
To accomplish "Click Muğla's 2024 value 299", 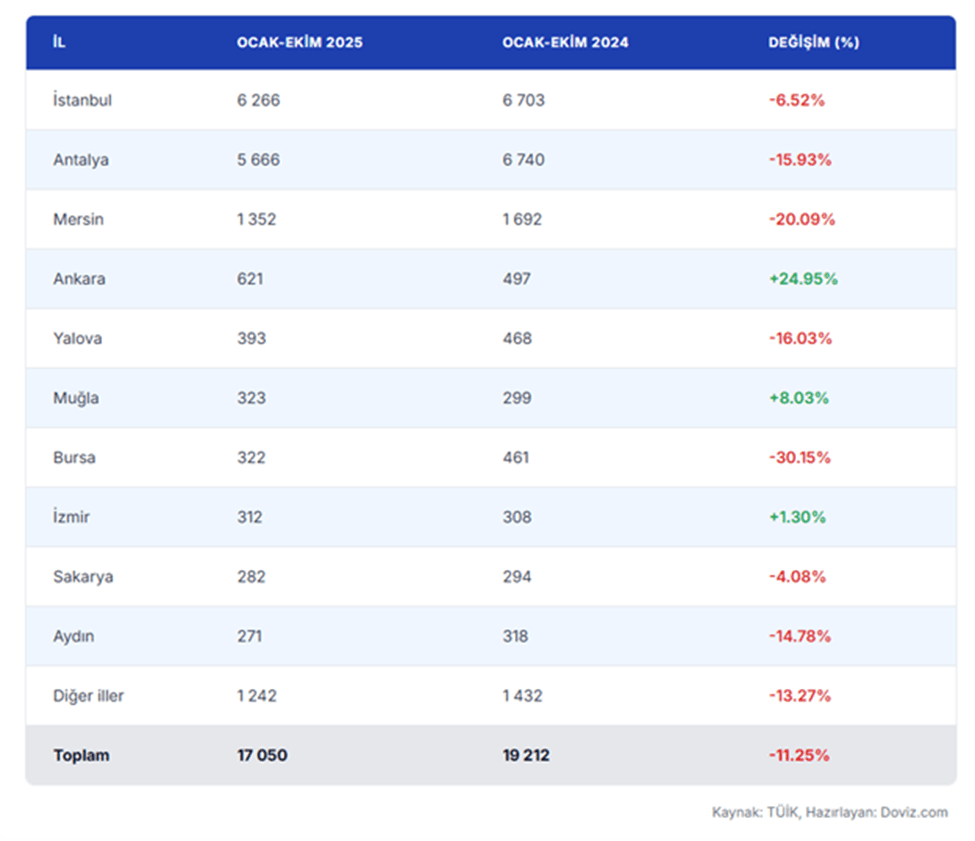I will (517, 398).
